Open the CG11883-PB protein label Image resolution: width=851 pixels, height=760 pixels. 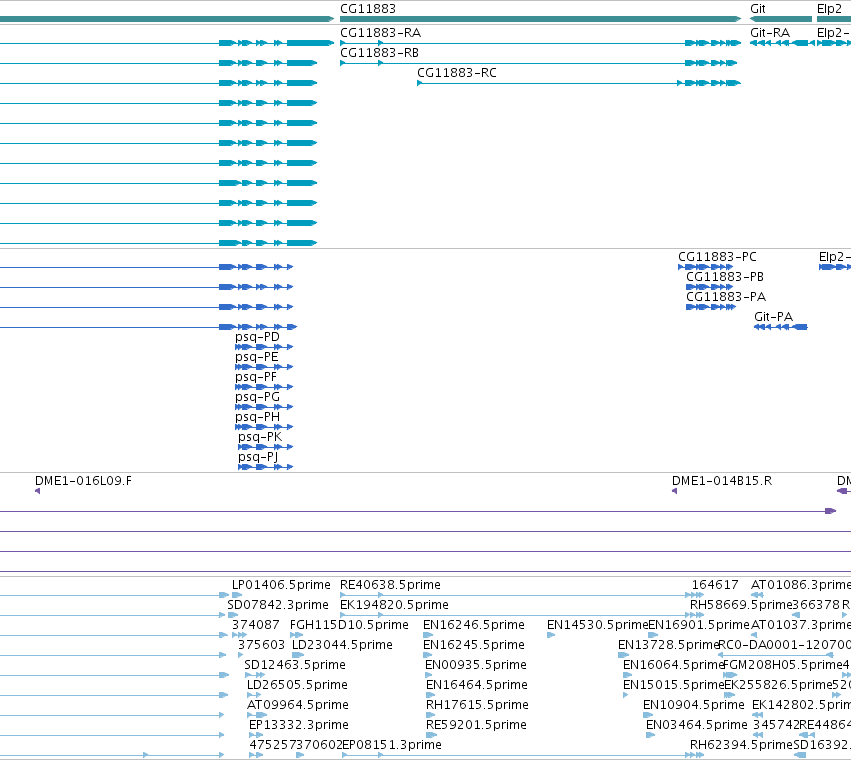(x=725, y=277)
